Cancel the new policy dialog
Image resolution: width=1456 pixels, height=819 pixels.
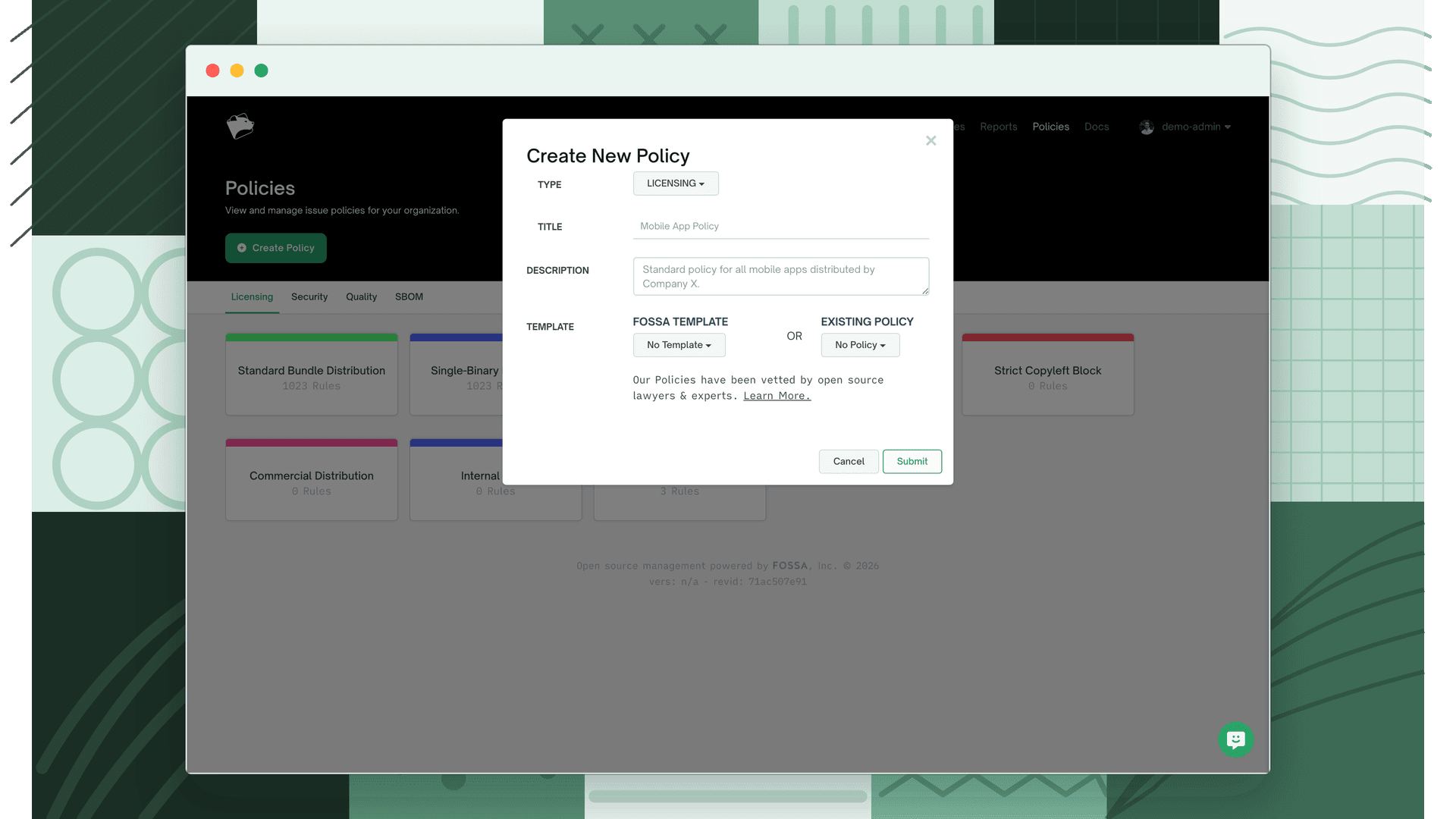pyautogui.click(x=849, y=461)
